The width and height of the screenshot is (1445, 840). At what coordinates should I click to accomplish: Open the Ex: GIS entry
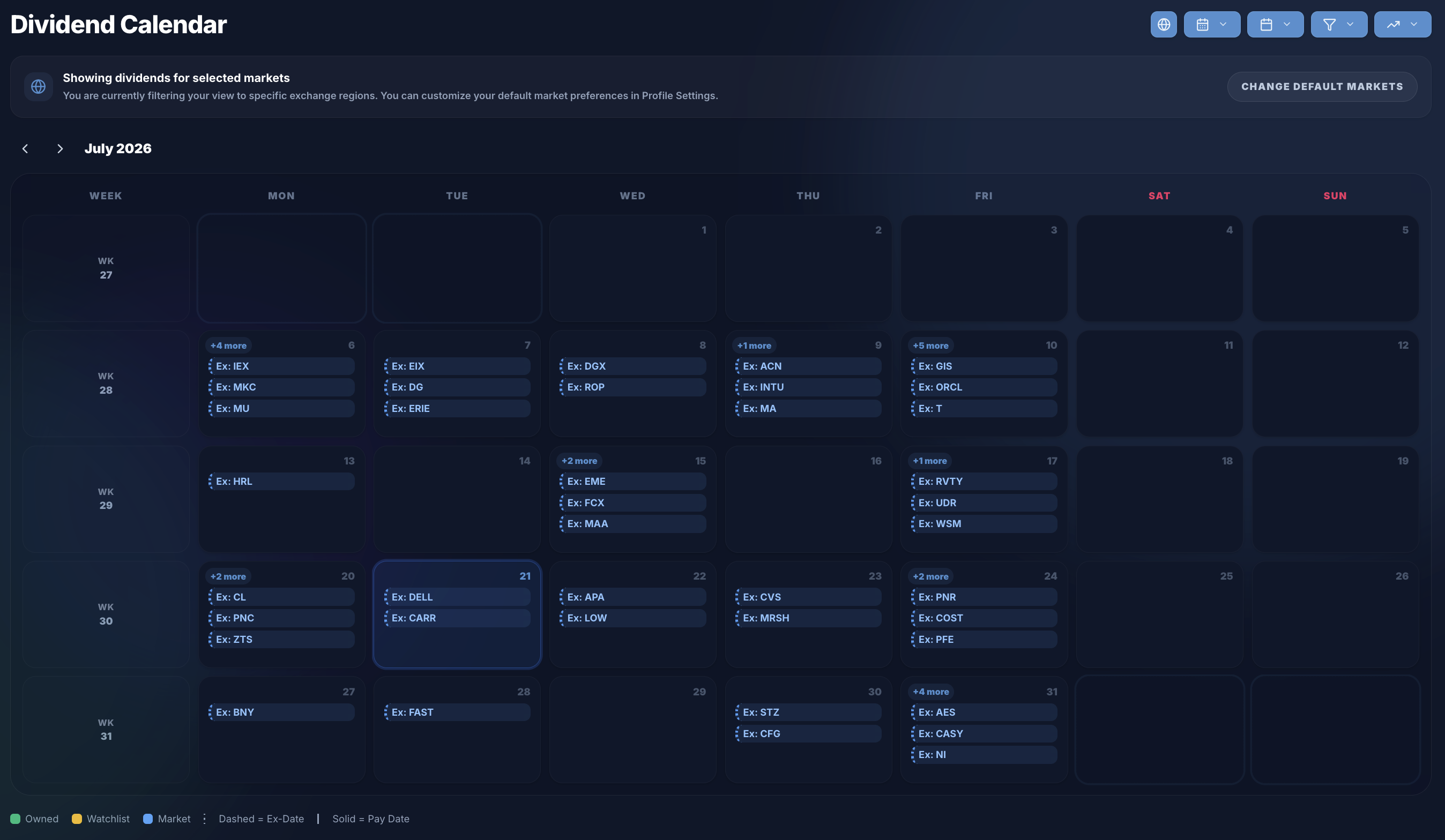[984, 366]
